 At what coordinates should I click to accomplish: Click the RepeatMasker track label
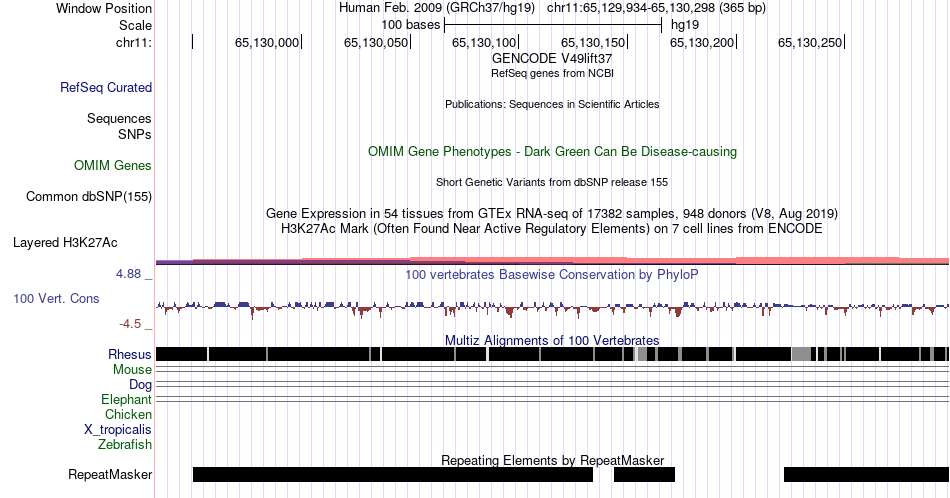point(110,474)
